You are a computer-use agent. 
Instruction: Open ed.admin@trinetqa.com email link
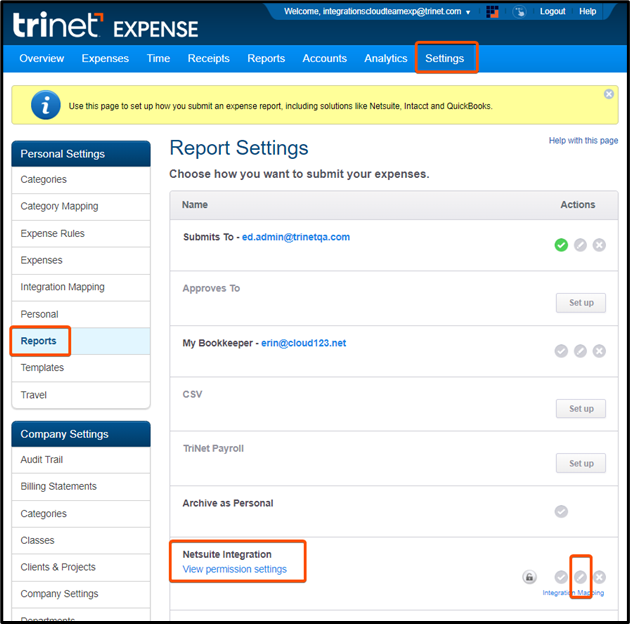pyautogui.click(x=296, y=237)
